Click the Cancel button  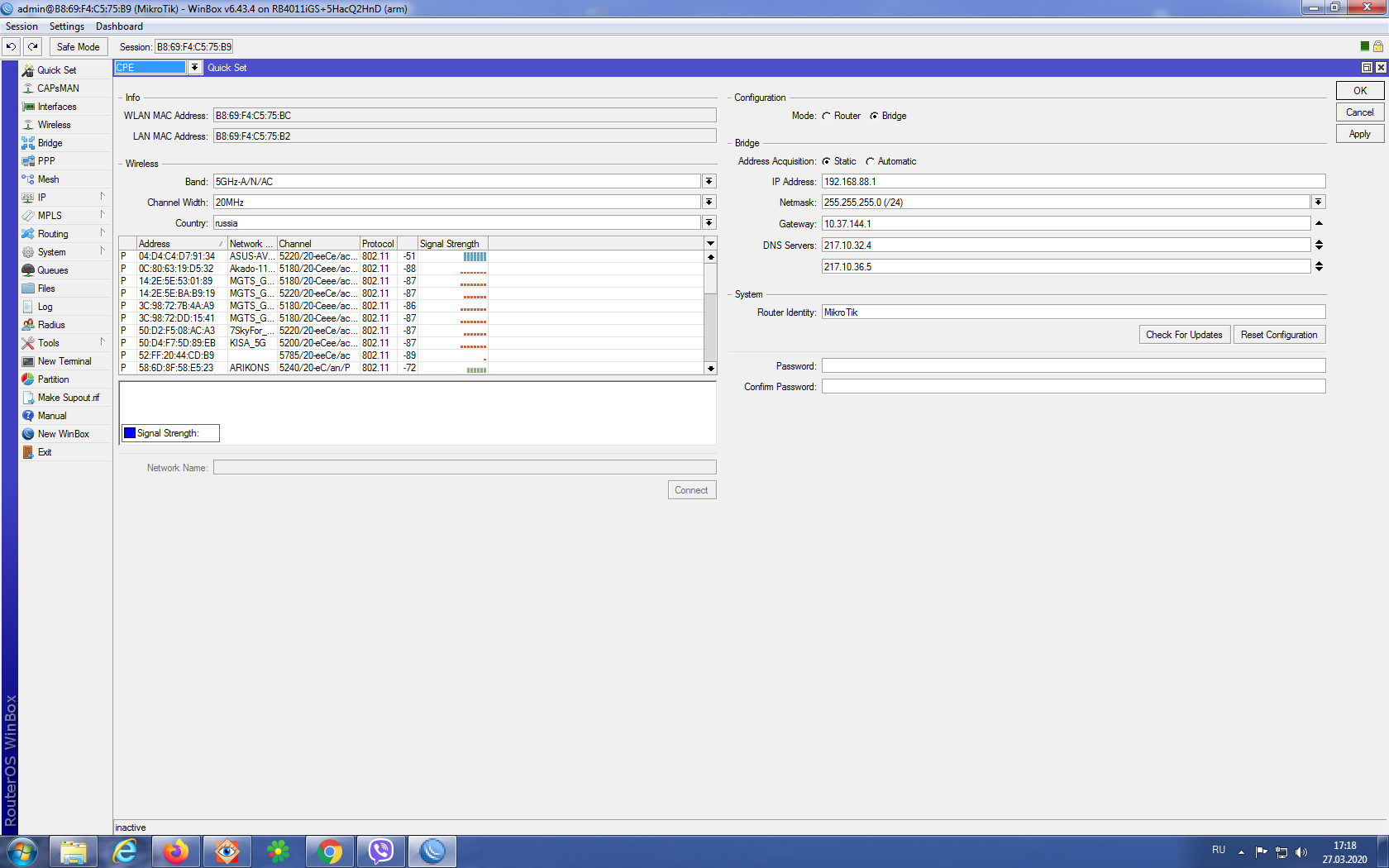pyautogui.click(x=1360, y=112)
